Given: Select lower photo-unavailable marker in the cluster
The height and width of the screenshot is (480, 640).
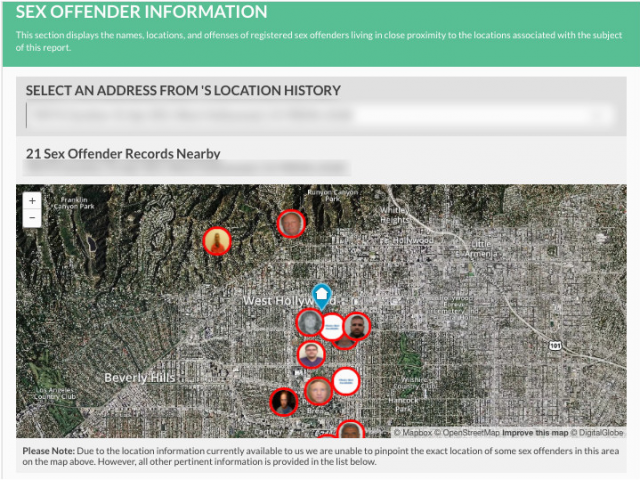Looking at the screenshot, I should pyautogui.click(x=345, y=381).
